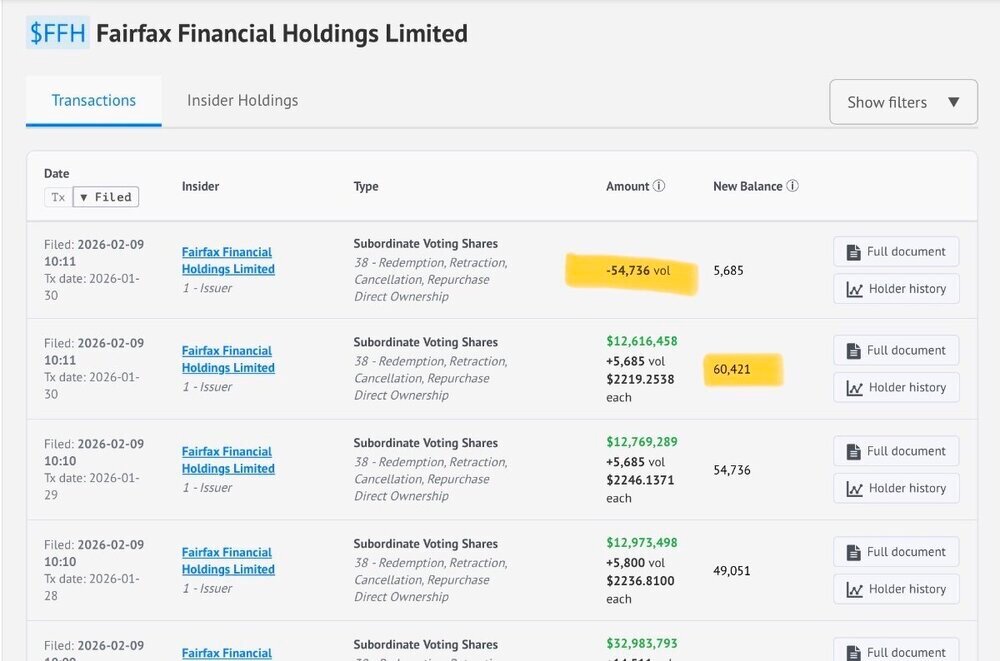
Task: Toggle date sorting to Tx
Action: 58,197
